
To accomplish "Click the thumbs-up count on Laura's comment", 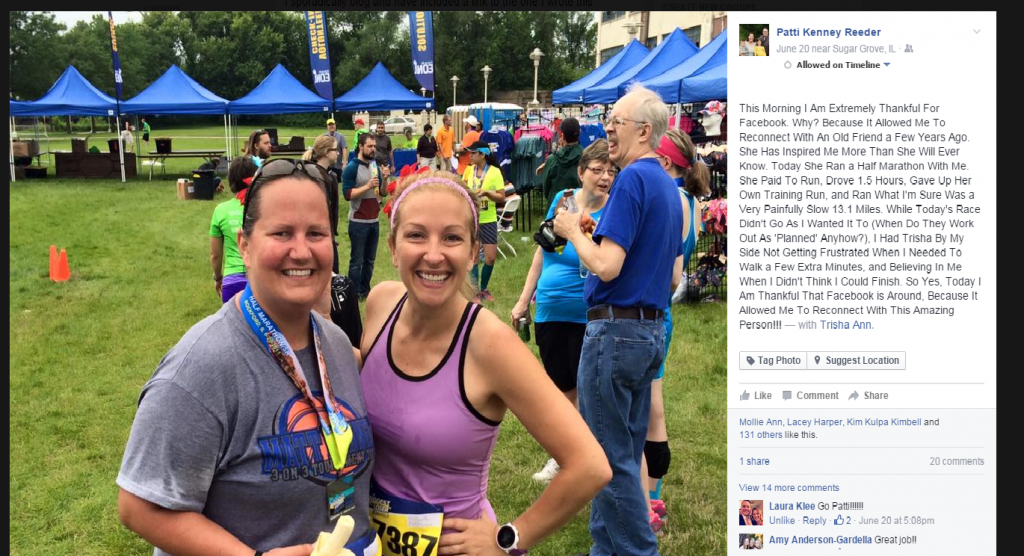I will coord(842,521).
